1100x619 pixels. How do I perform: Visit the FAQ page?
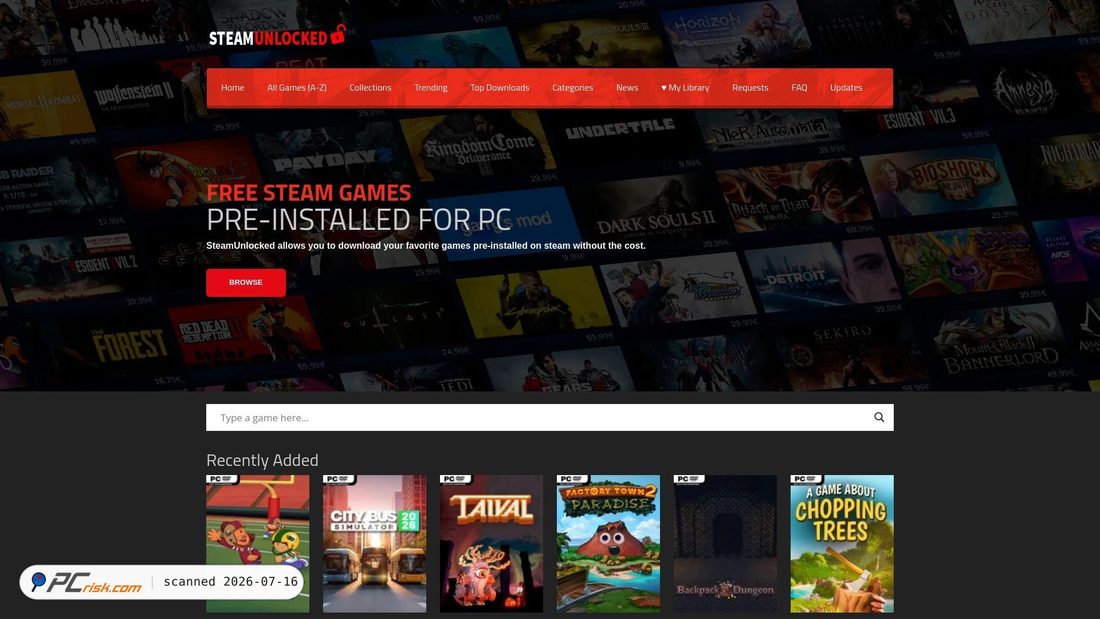[x=799, y=88]
